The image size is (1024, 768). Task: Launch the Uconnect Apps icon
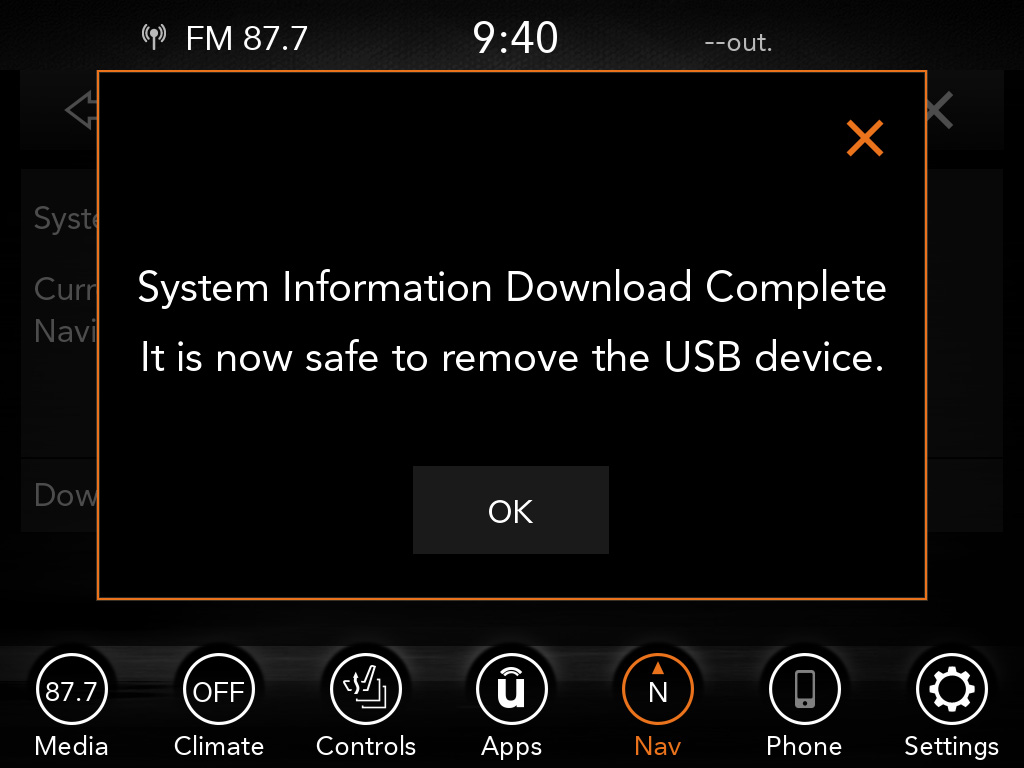[x=511, y=690]
